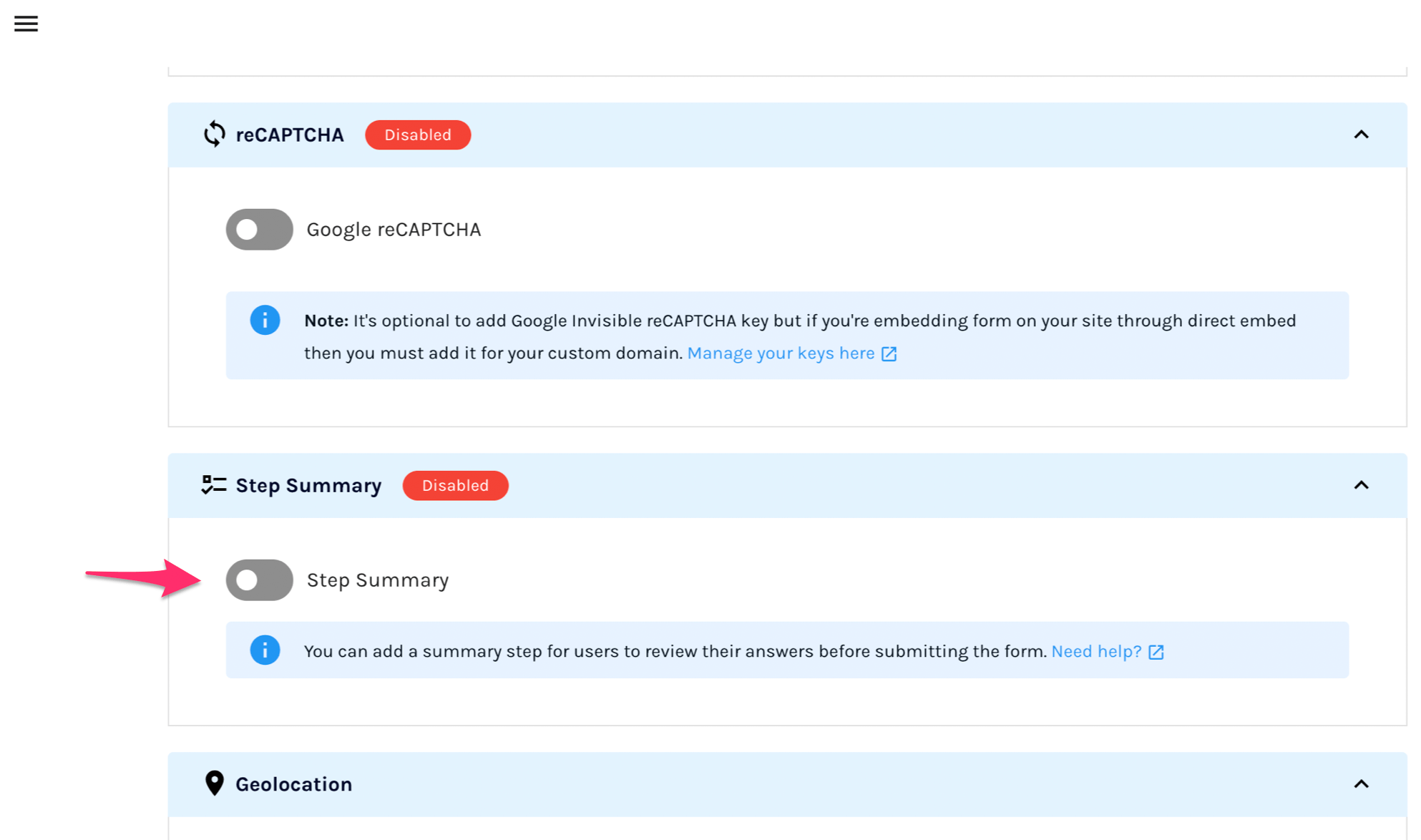The image size is (1421, 840).
Task: Collapse the Geolocation section chevron
Action: pyautogui.click(x=1361, y=784)
